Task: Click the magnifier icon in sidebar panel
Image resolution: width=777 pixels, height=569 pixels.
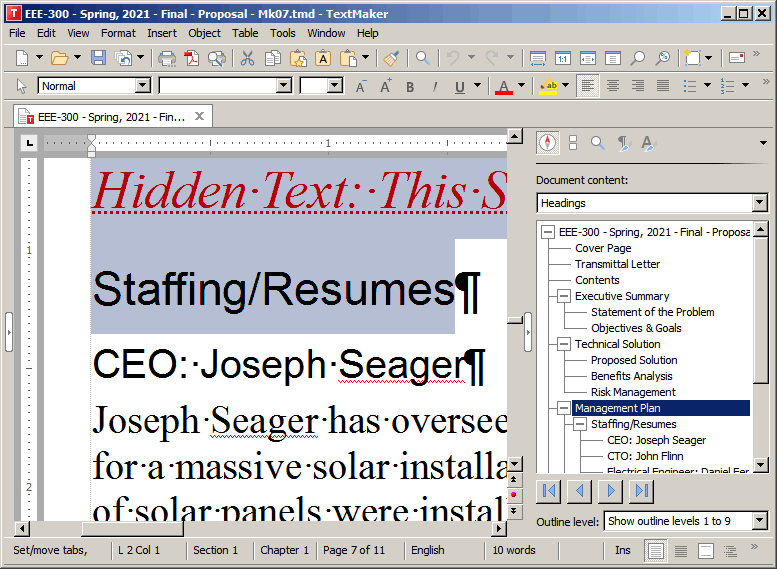Action: pos(598,143)
